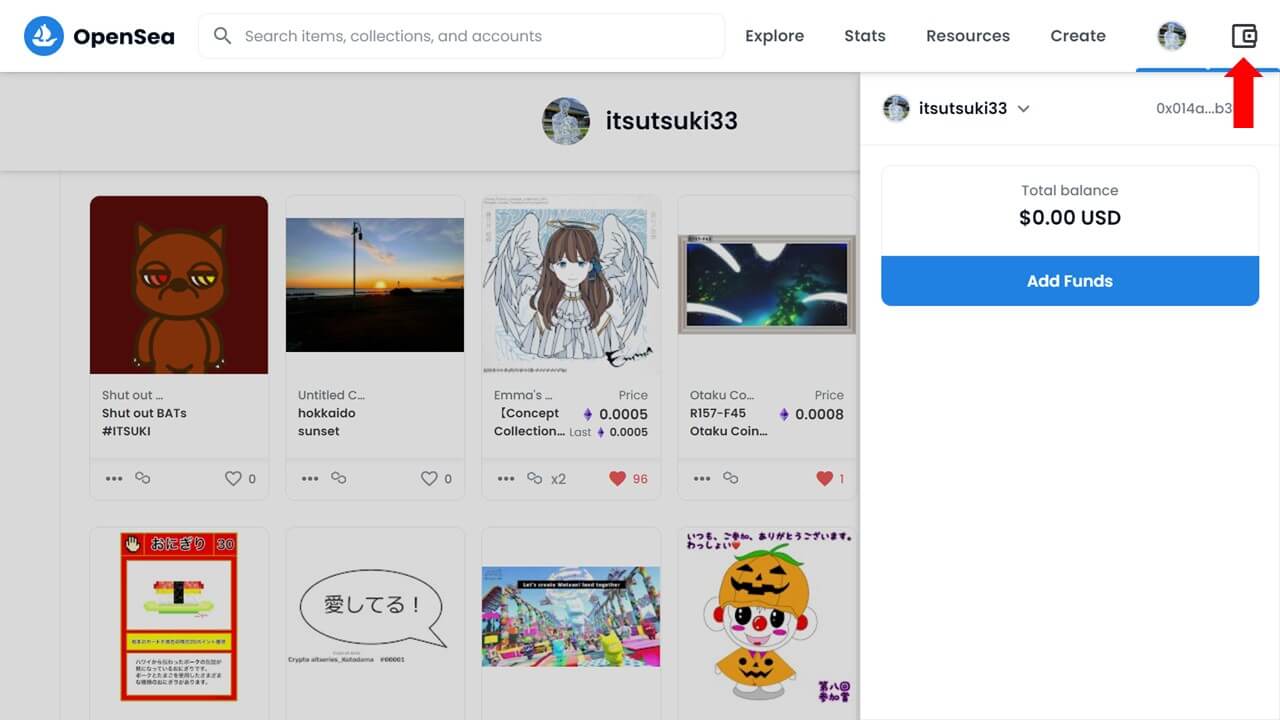
Task: Click the link icon on hokkaido sunset card
Action: tap(339, 479)
